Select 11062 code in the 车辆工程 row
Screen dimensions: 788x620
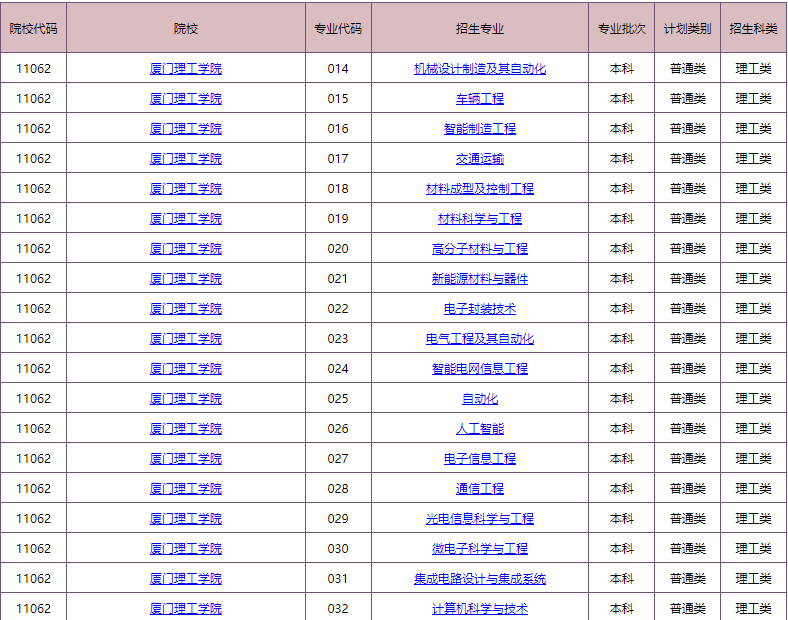(x=33, y=99)
